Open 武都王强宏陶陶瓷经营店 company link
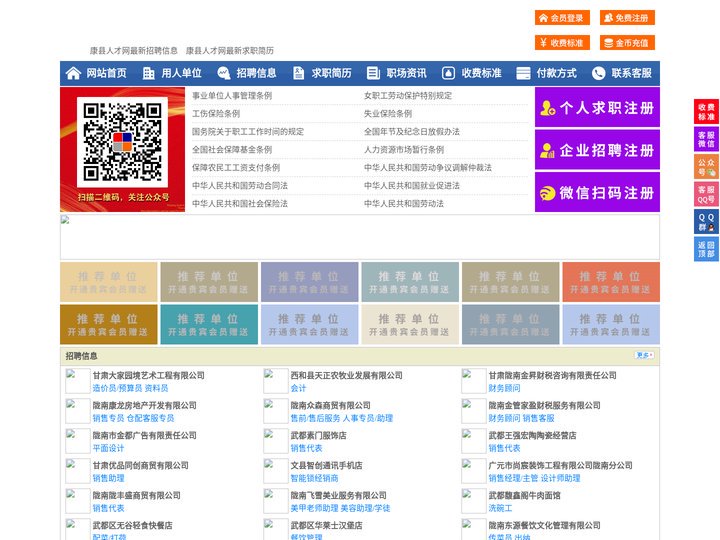 coord(532,435)
